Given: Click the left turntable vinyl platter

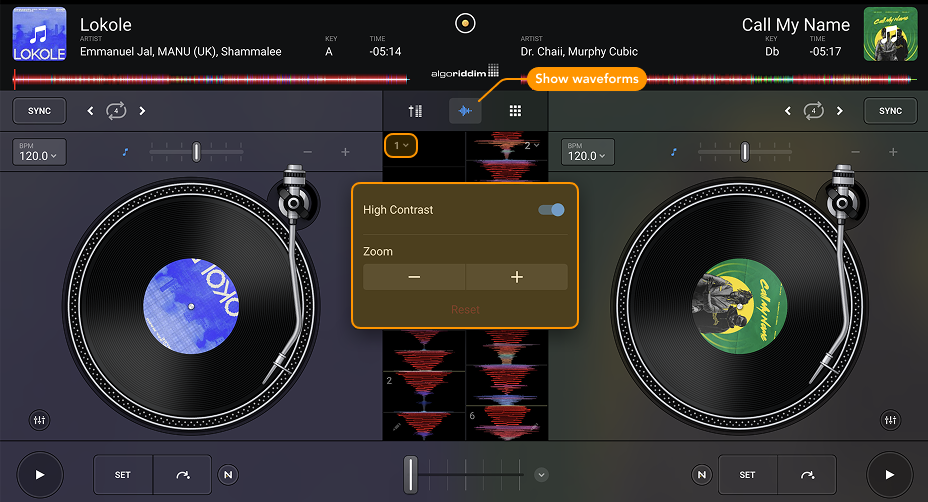Looking at the screenshot, I should click(x=191, y=306).
